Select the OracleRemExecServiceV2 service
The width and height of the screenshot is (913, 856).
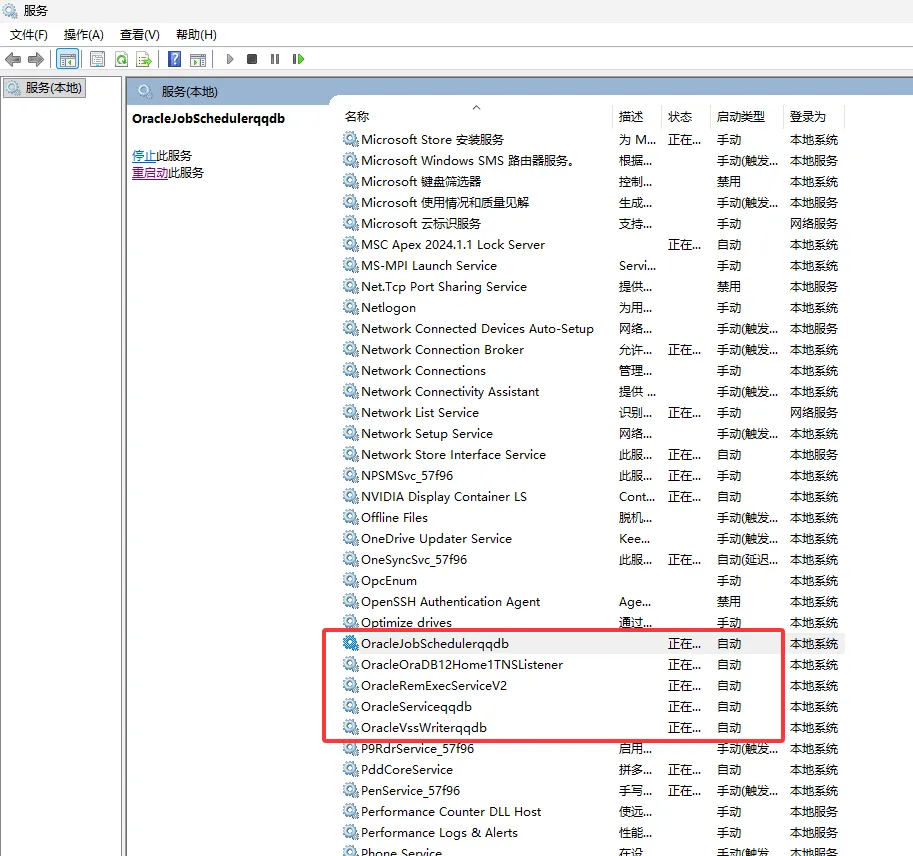[x=591, y=685]
